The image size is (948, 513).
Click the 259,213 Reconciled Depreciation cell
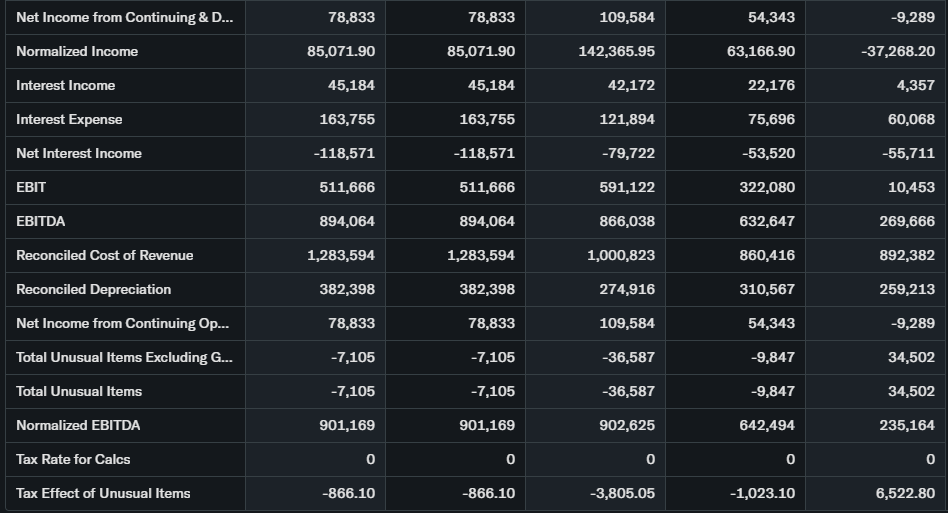click(x=906, y=289)
